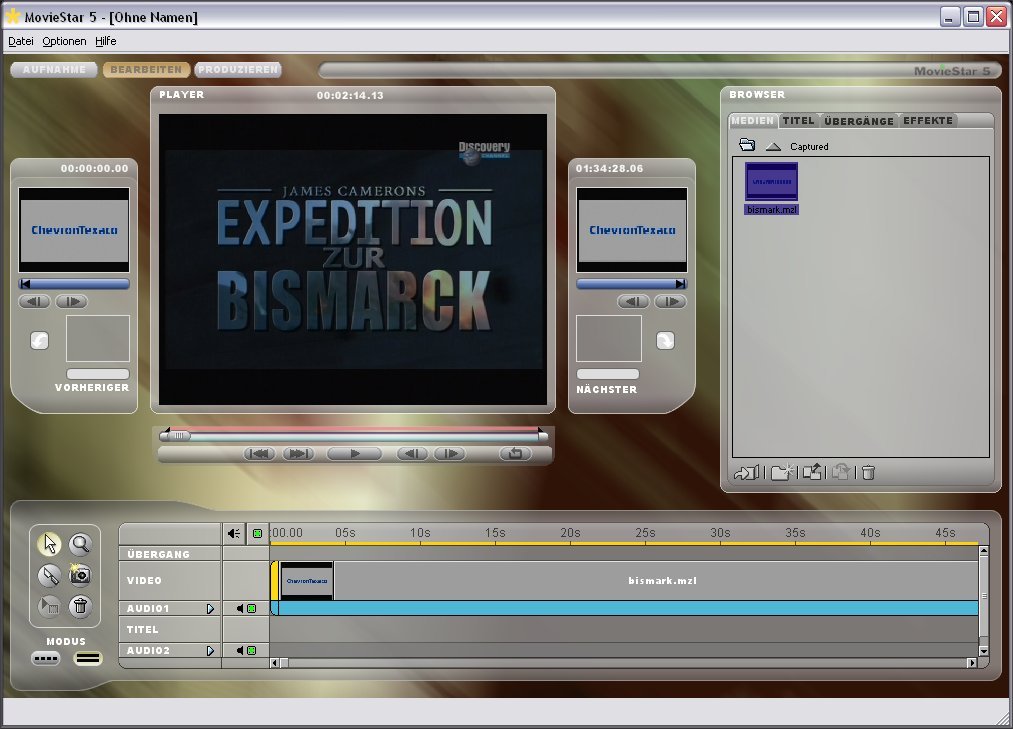The width and height of the screenshot is (1013, 729).
Task: Click the player seek slider handle
Action: (178, 435)
